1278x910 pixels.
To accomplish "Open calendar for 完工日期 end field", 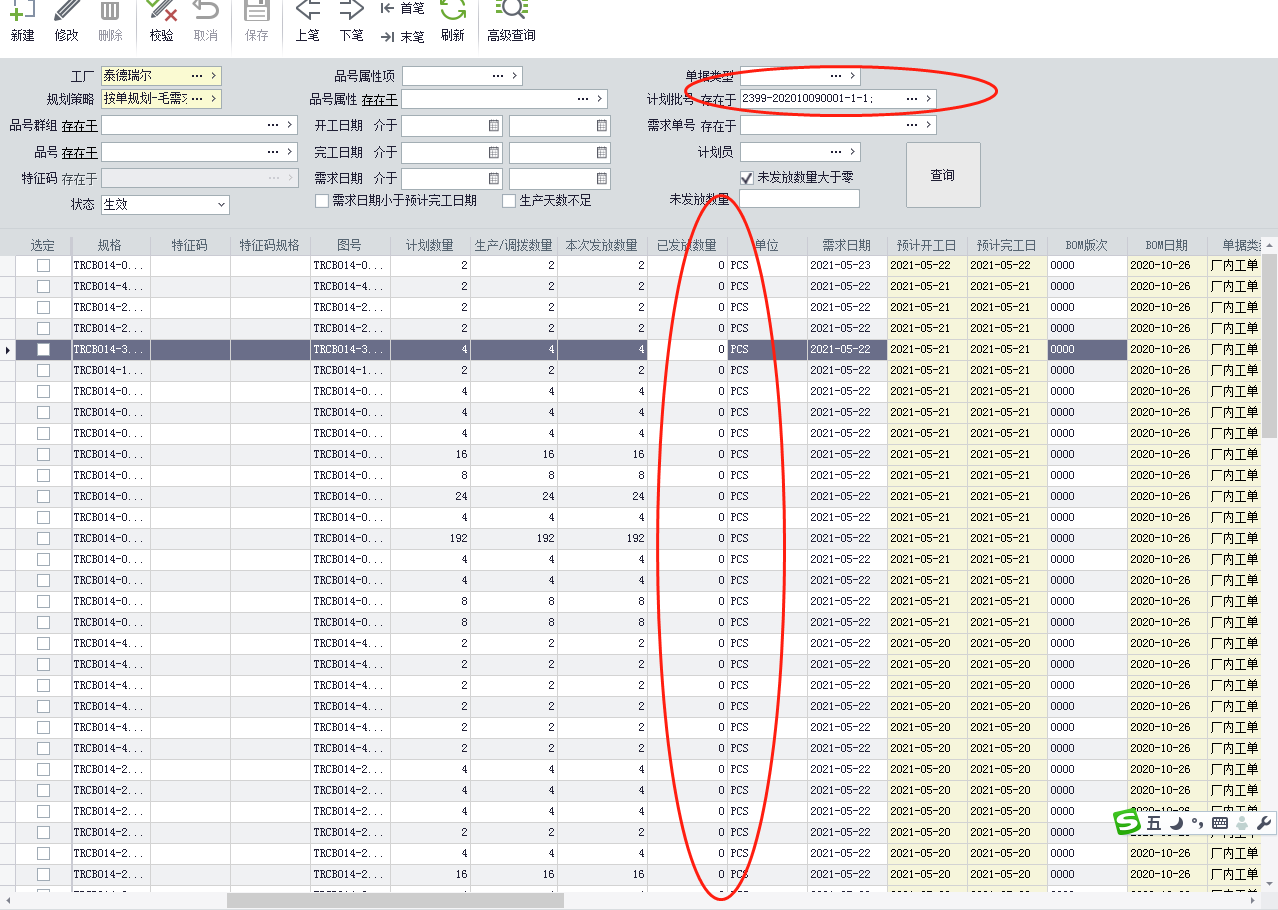I will [x=602, y=153].
